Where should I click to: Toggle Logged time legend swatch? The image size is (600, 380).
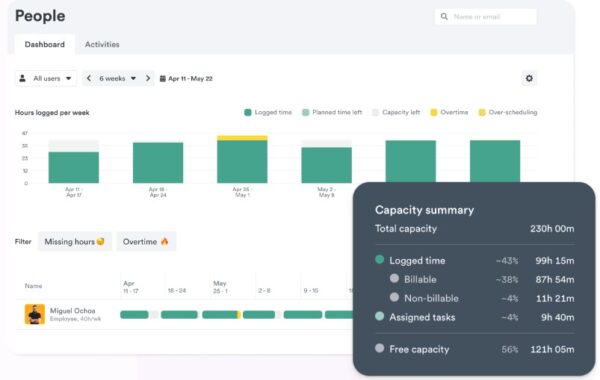(248, 113)
